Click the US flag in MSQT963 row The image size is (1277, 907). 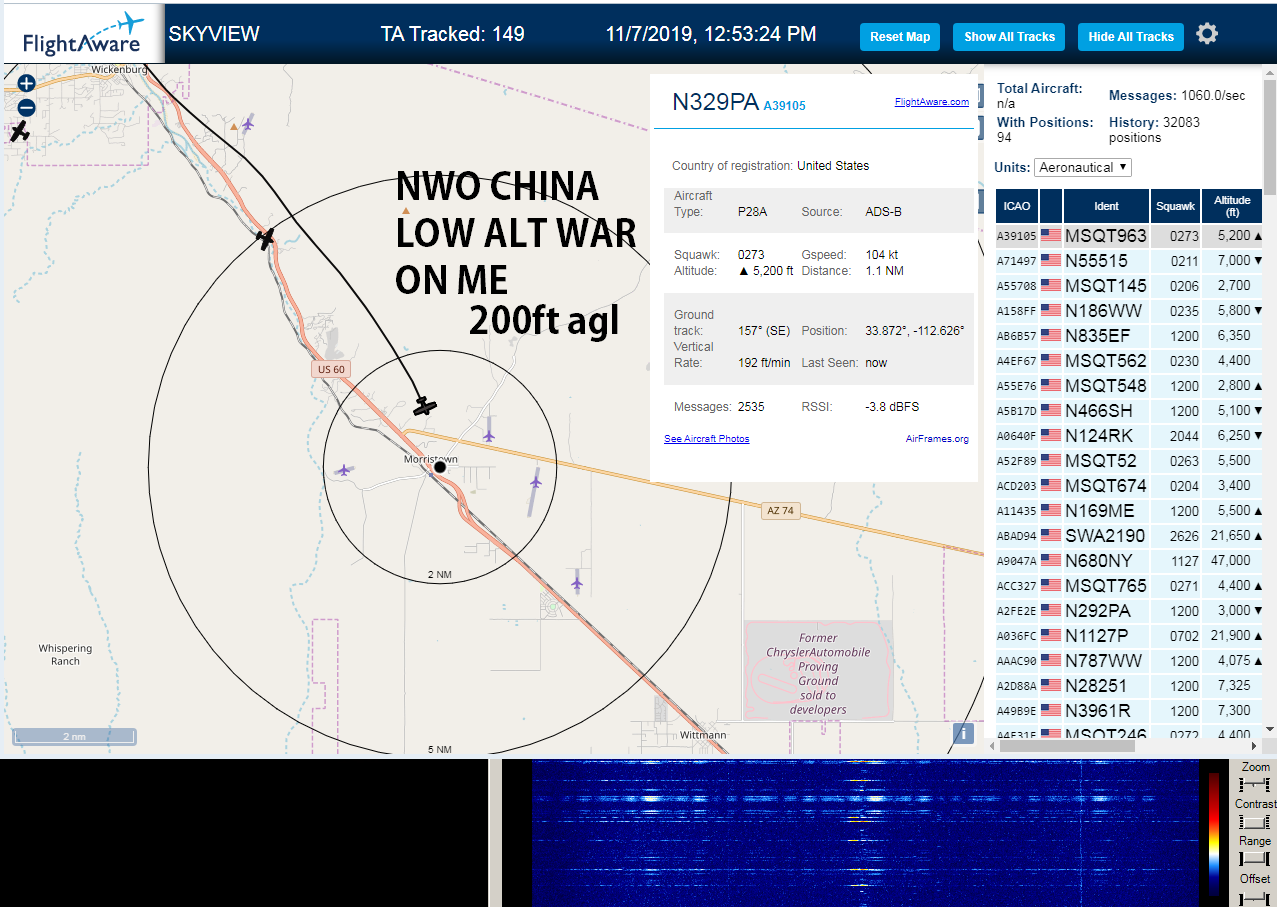[1051, 236]
